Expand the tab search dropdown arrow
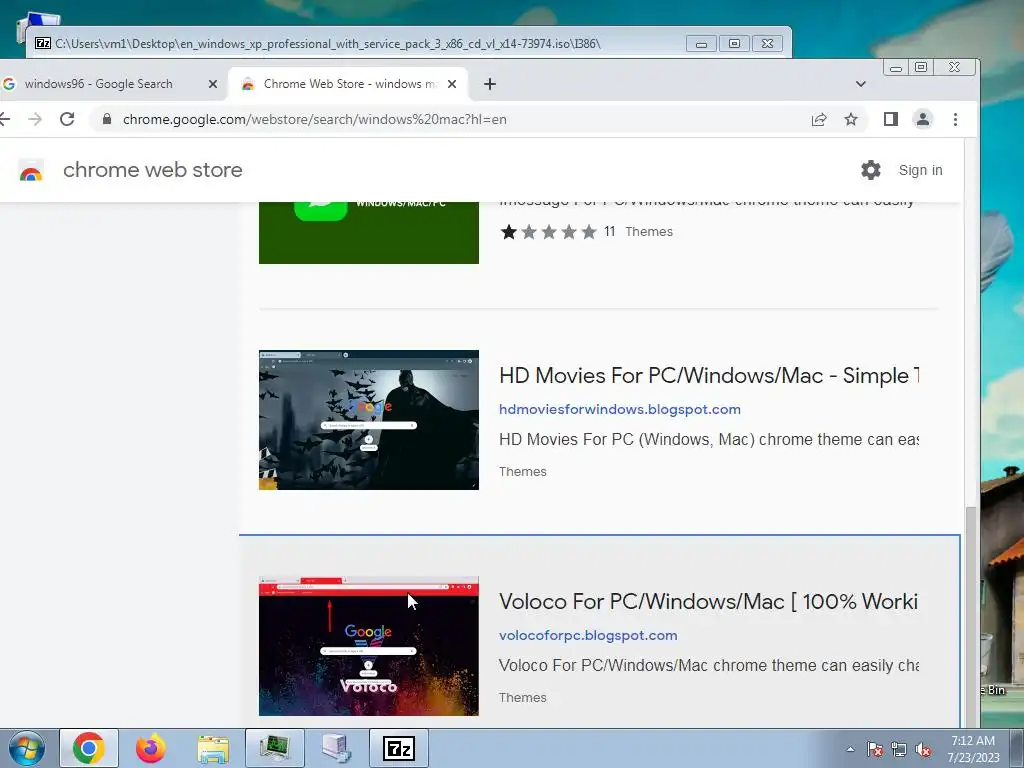 861,84
